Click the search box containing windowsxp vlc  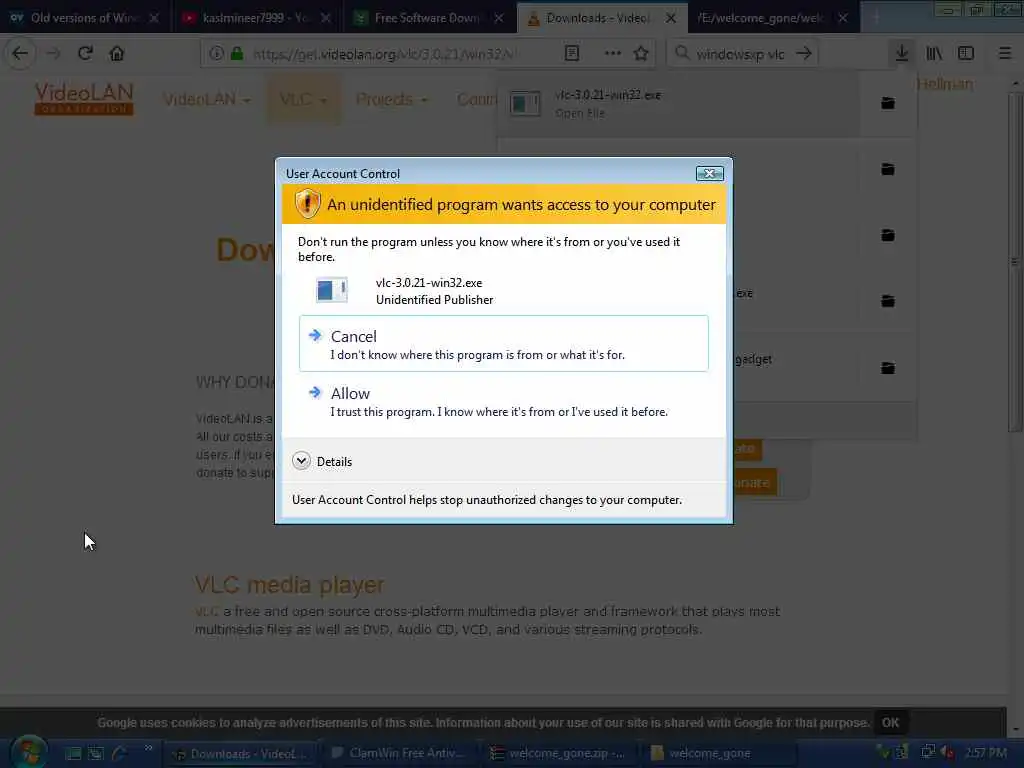pyautogui.click(x=740, y=54)
